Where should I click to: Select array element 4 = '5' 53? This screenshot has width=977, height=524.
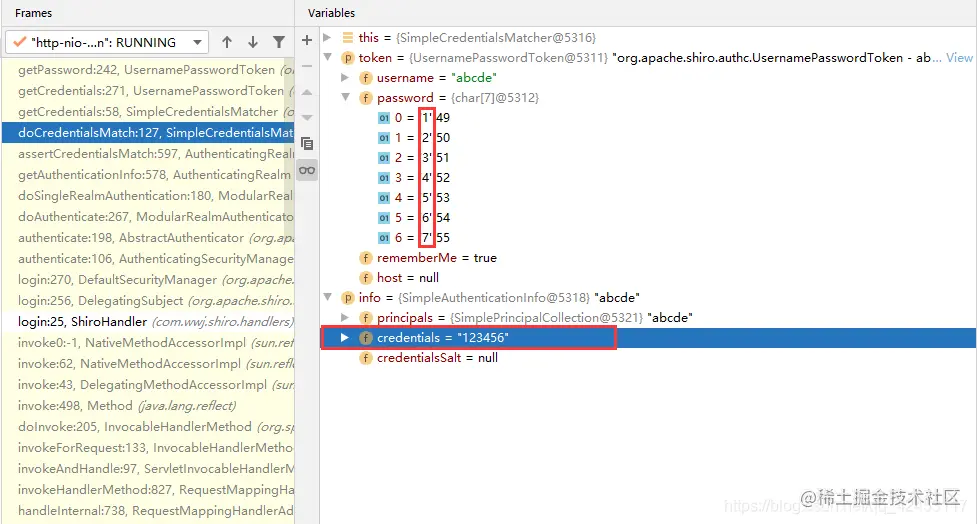(648, 198)
